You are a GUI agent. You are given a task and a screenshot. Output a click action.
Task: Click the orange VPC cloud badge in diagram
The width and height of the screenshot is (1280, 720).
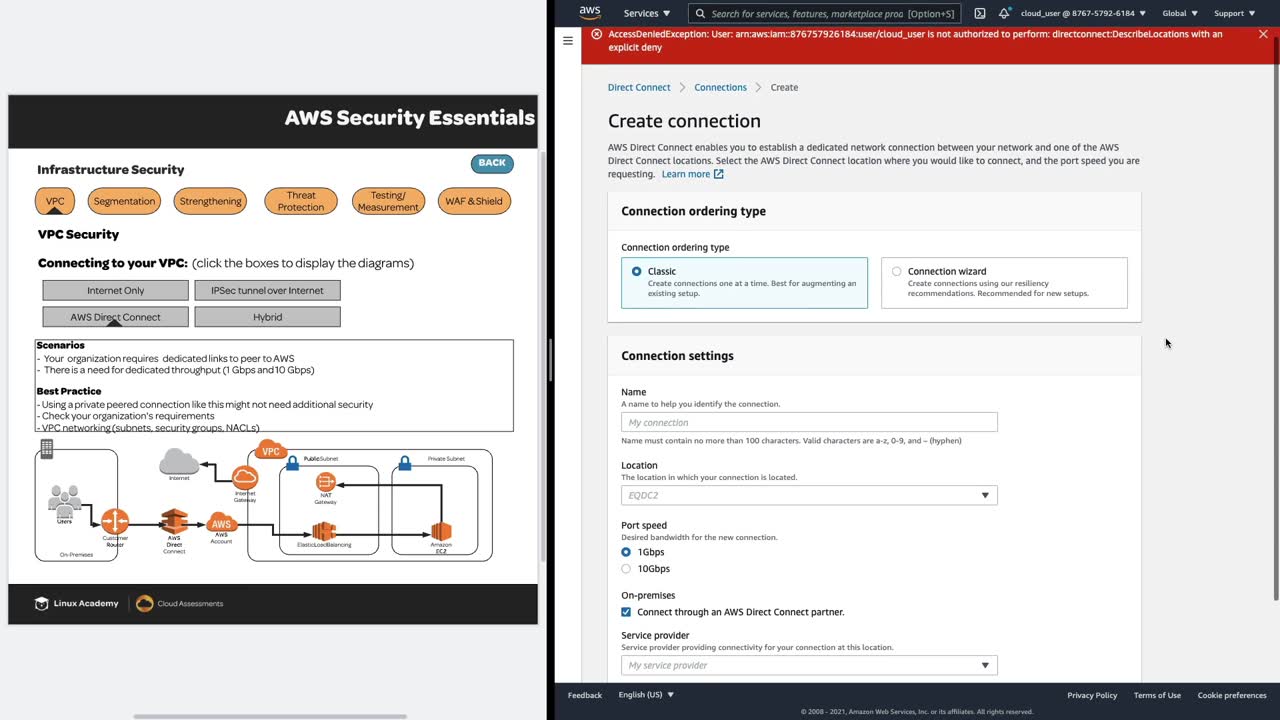click(x=270, y=450)
